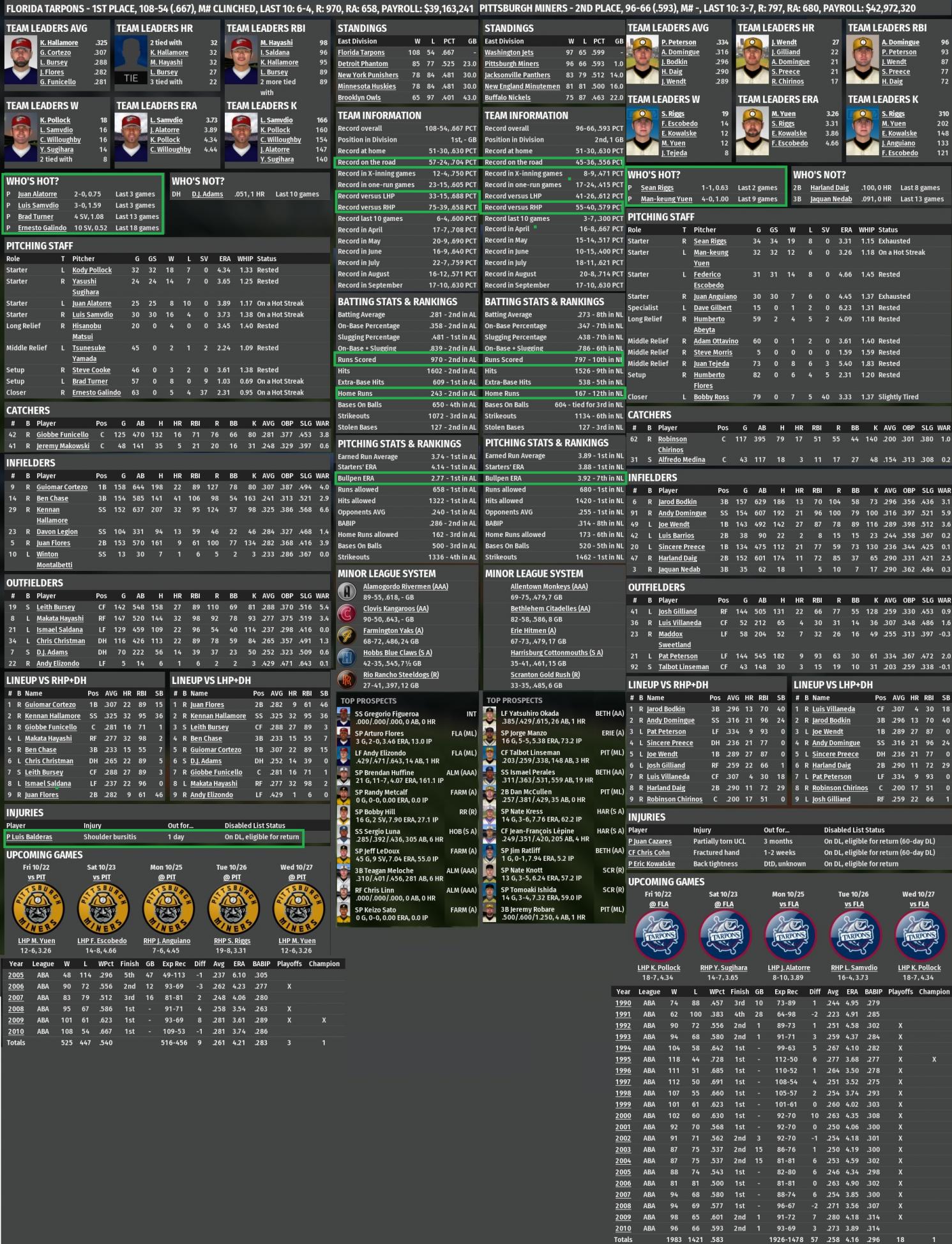Screen dimensions: 952x1244
Task: Open injured pitcher Luis Balderas link
Action: coord(29,837)
